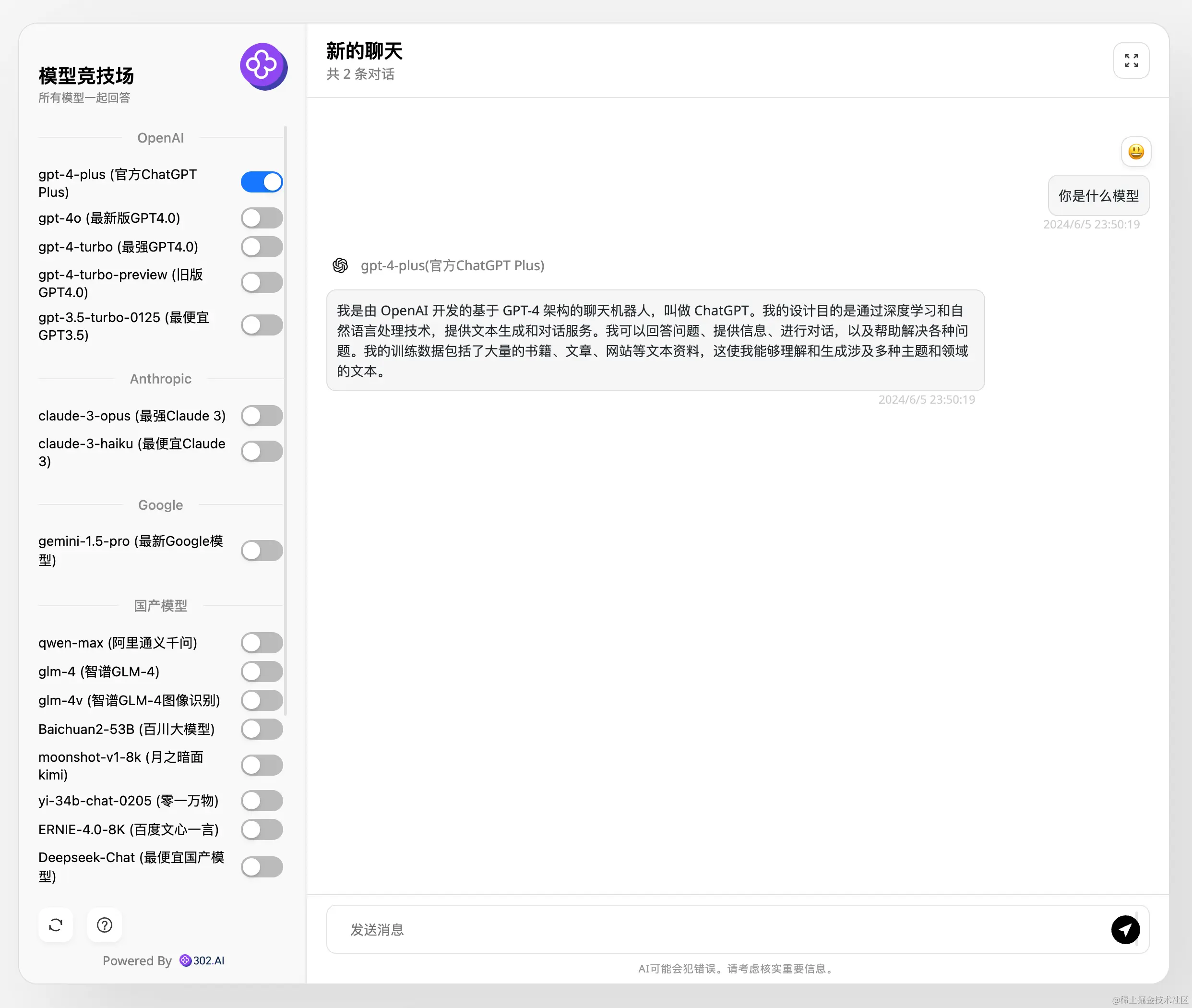
Task: Click the Google section label
Action: pos(160,505)
